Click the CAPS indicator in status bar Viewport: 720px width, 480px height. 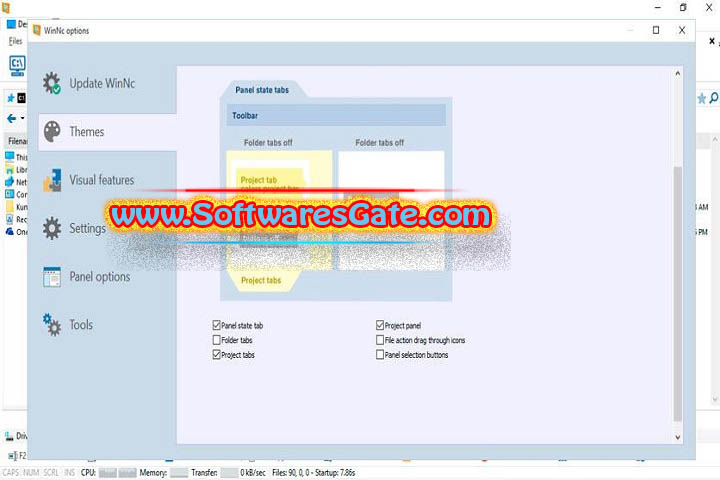11,473
